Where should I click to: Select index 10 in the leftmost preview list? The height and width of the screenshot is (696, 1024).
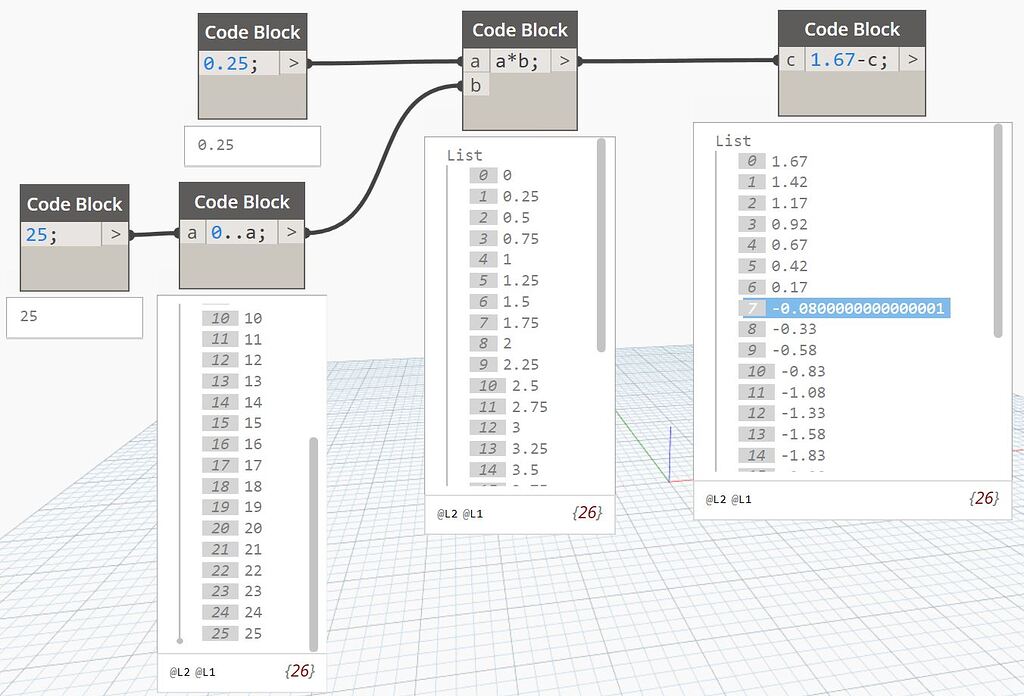click(237, 318)
